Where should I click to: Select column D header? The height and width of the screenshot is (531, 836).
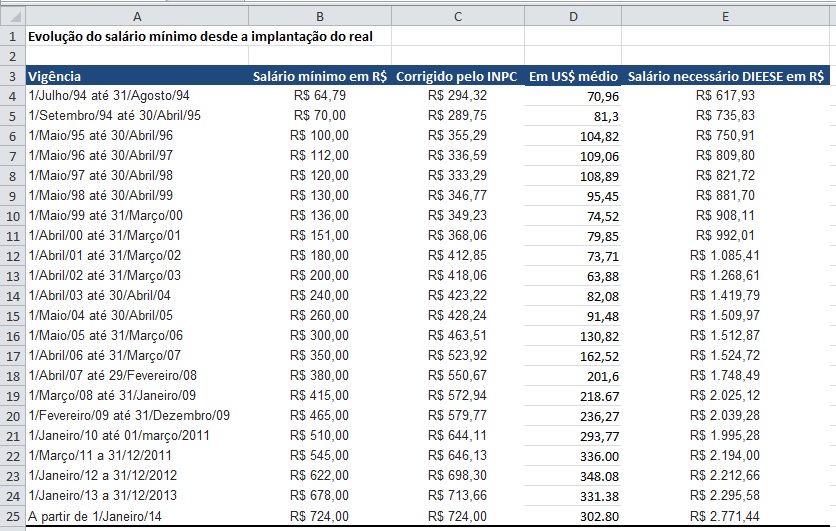(573, 17)
